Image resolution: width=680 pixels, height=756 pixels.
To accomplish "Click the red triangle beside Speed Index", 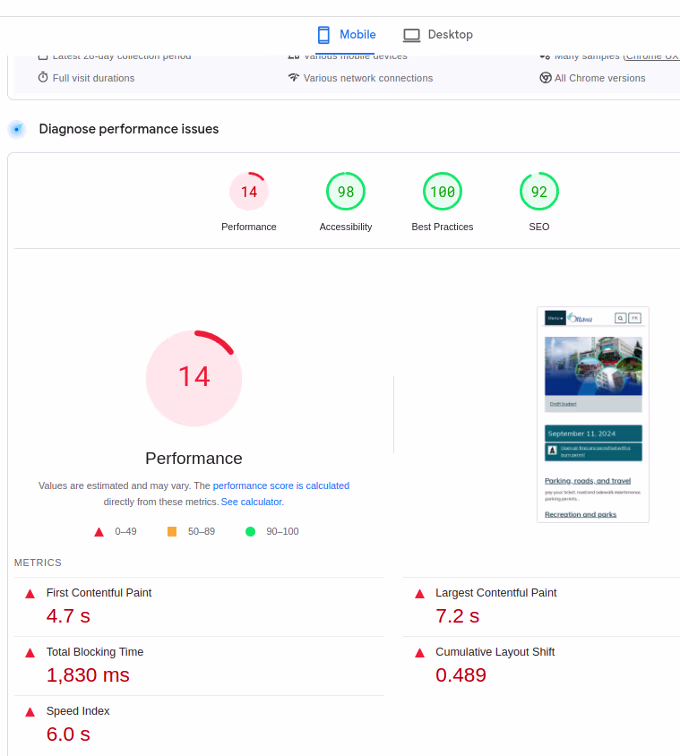I will [30, 713].
